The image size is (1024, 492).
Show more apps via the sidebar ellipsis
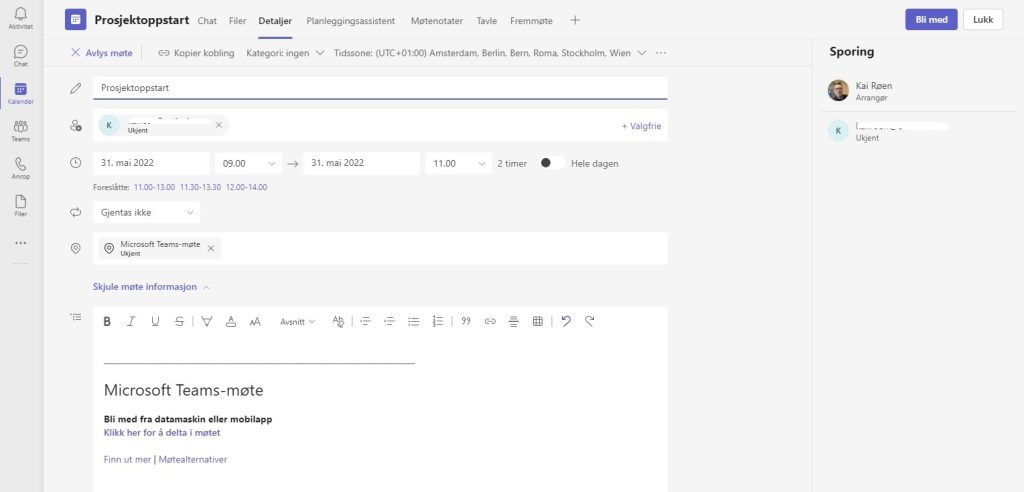click(x=21, y=243)
